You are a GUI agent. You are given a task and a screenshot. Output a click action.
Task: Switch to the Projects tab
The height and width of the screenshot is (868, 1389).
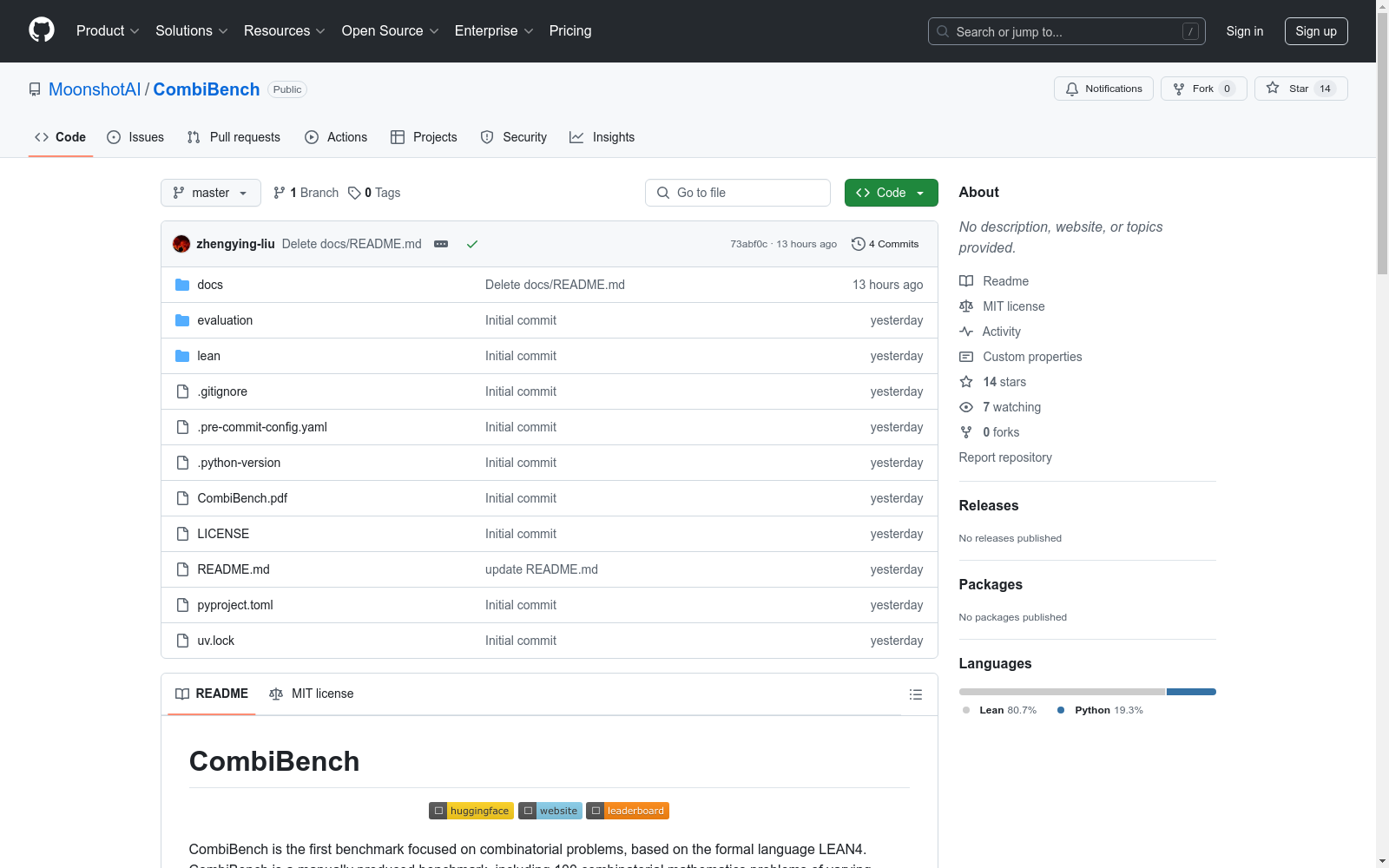(x=424, y=137)
